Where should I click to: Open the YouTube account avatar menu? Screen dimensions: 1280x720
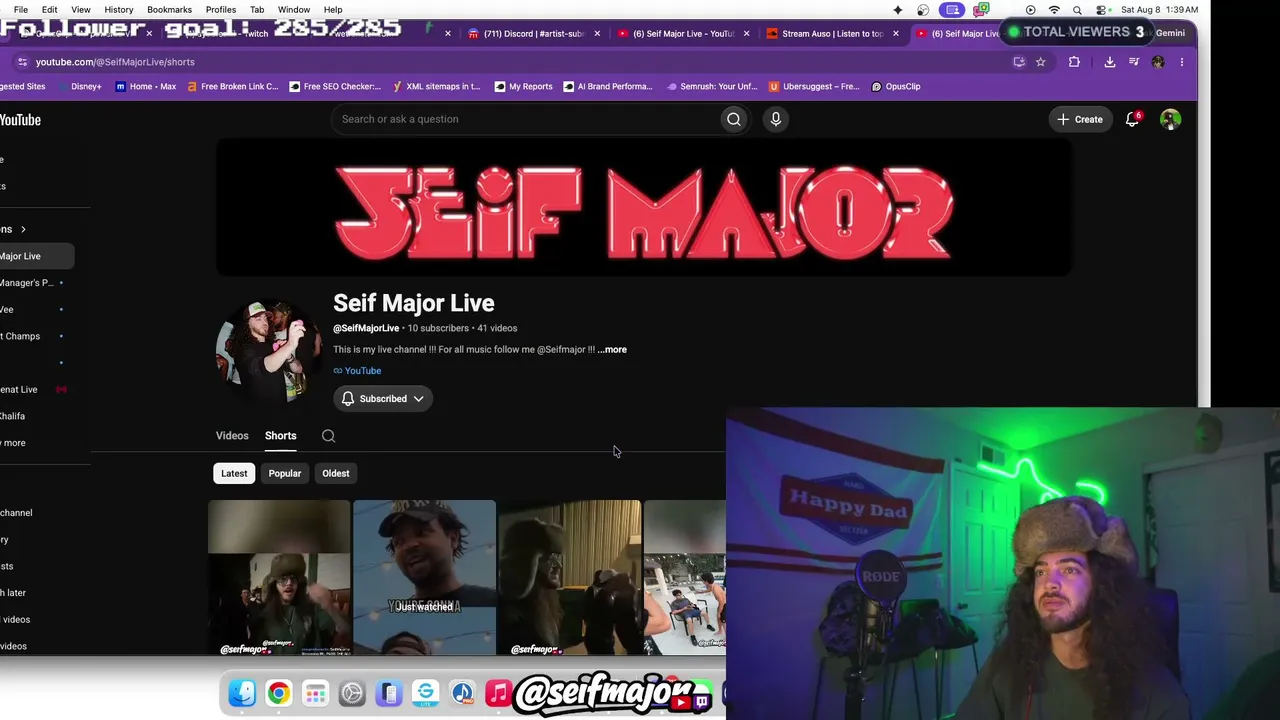point(1170,119)
